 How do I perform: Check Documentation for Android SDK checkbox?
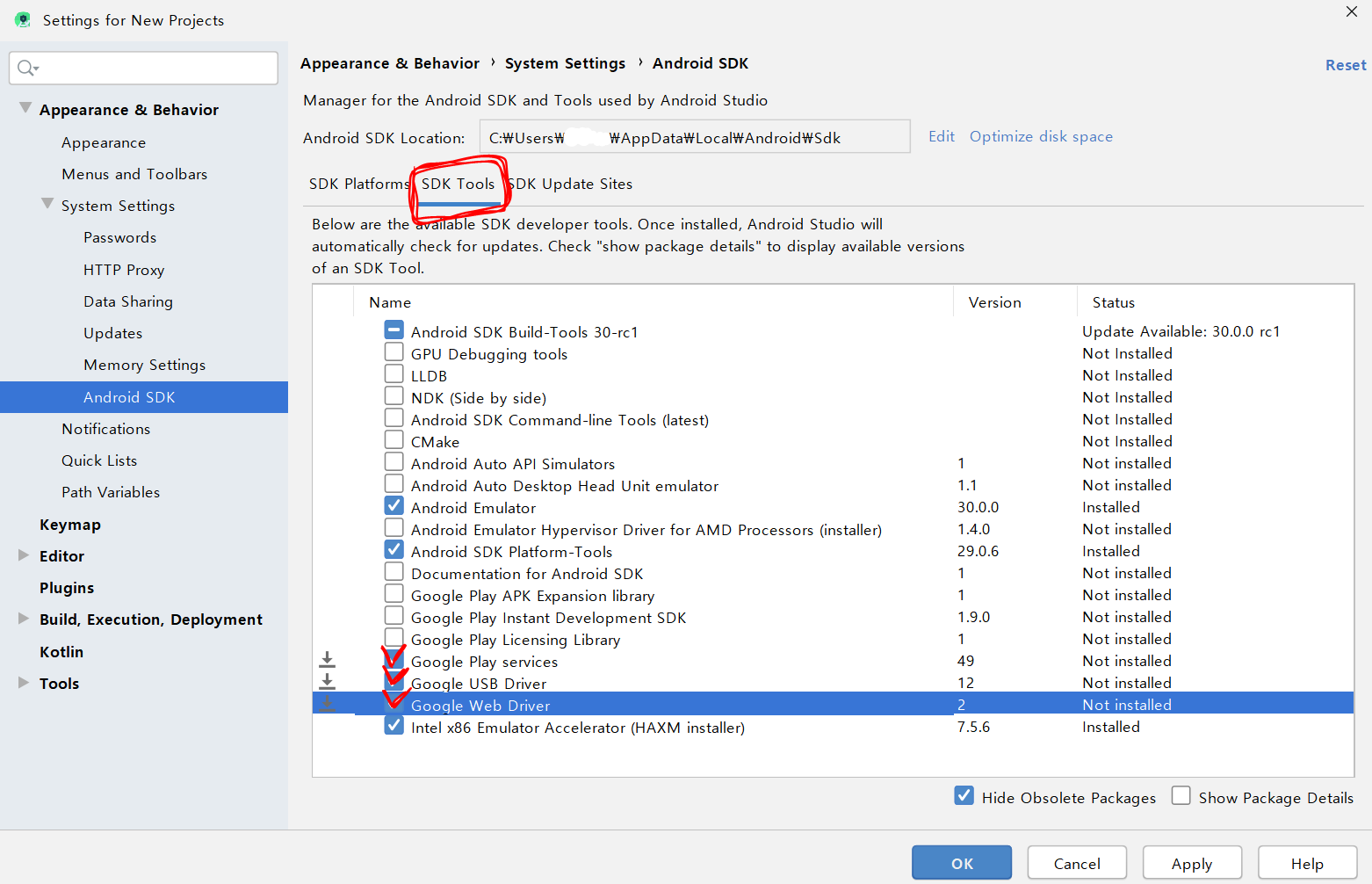coord(394,572)
